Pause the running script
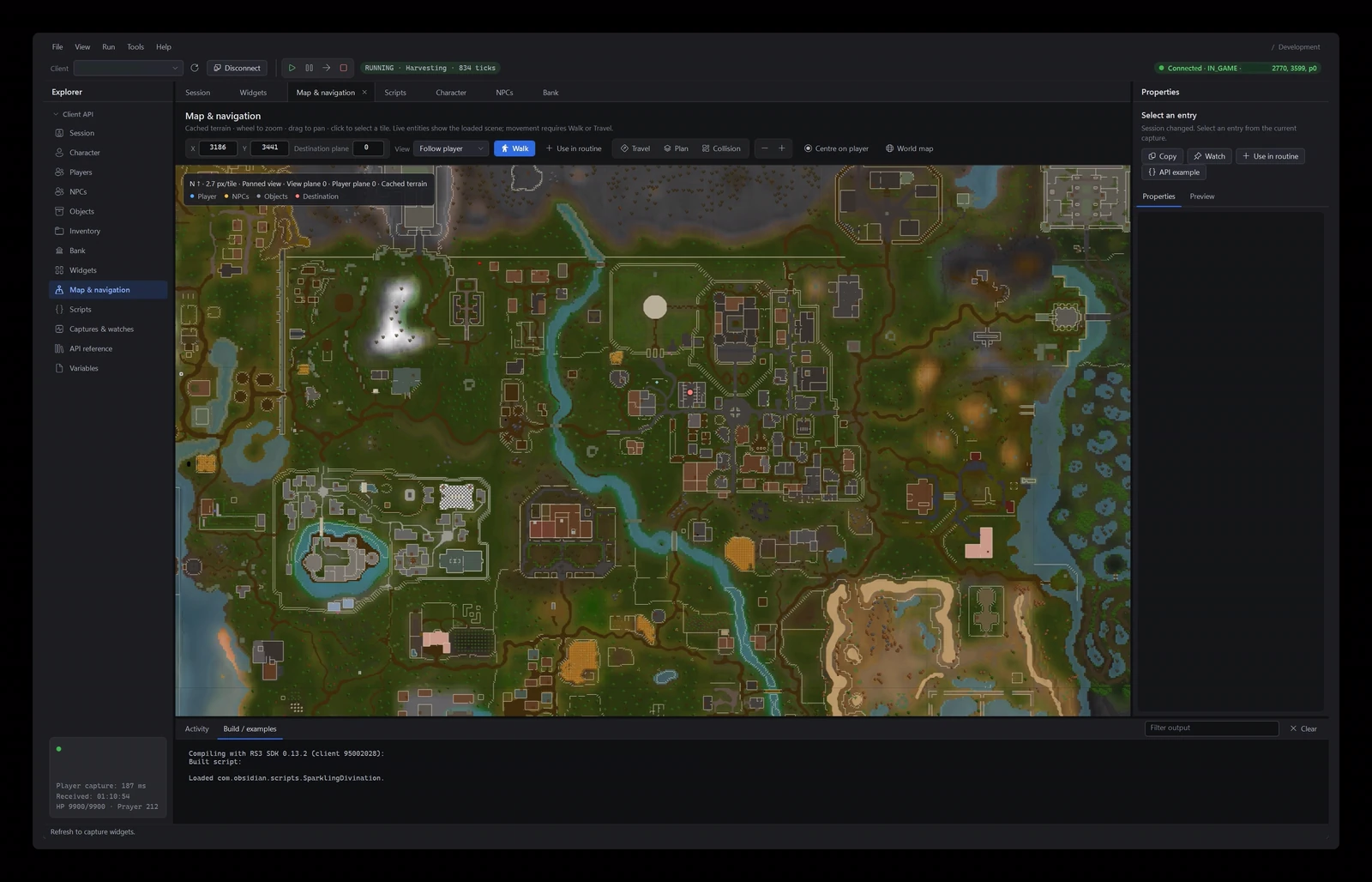 point(310,68)
